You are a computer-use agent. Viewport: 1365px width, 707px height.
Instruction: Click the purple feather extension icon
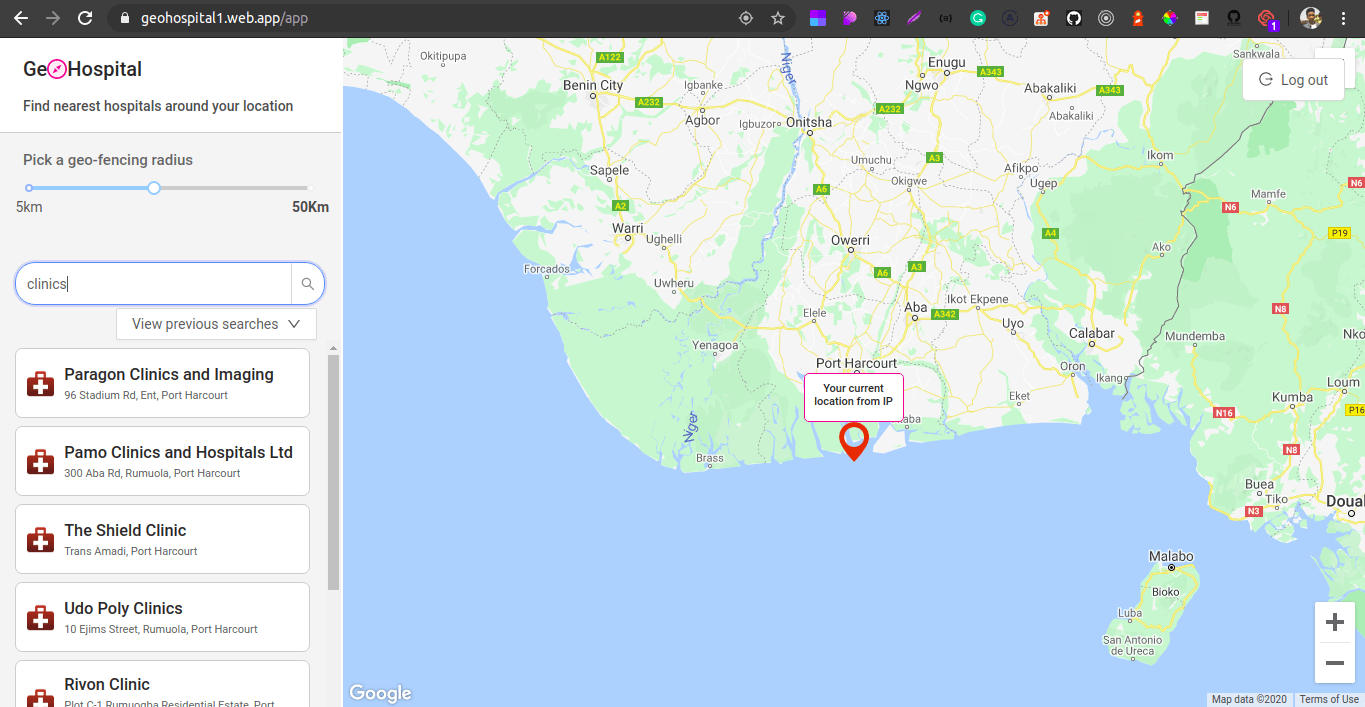click(x=914, y=18)
